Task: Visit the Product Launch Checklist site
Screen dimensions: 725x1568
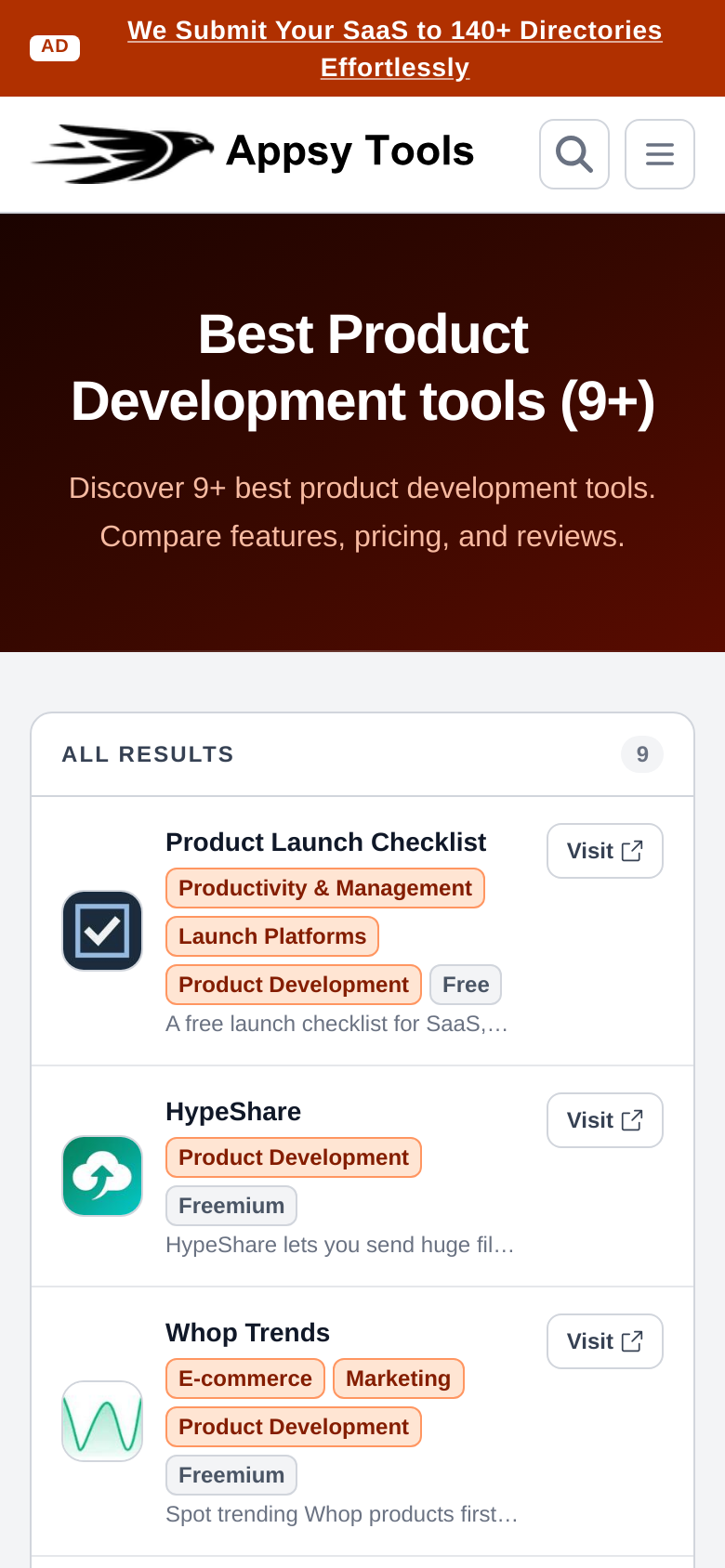Action: 605,851
